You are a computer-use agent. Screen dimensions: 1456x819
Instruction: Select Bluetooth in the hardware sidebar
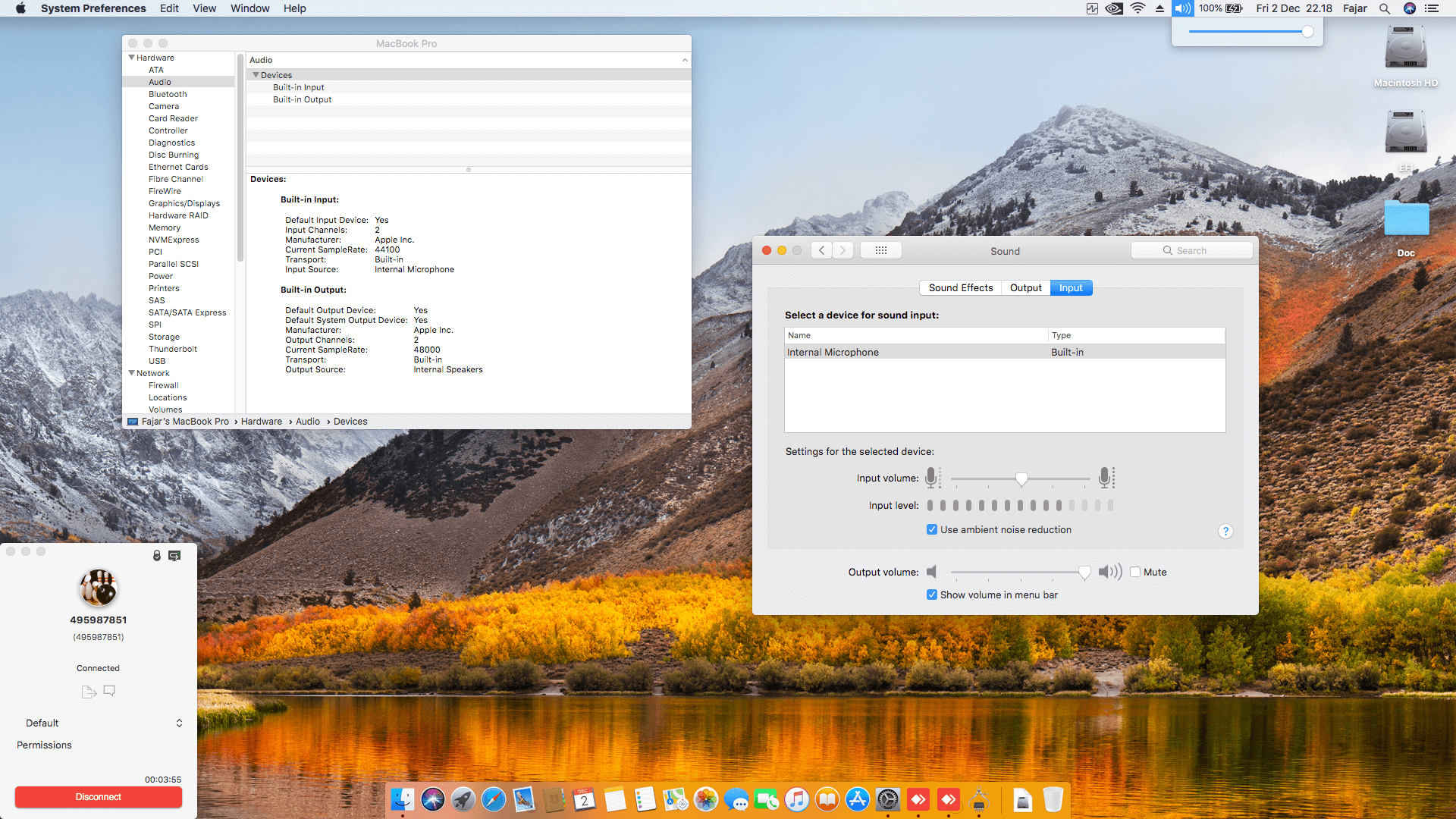[x=168, y=94]
